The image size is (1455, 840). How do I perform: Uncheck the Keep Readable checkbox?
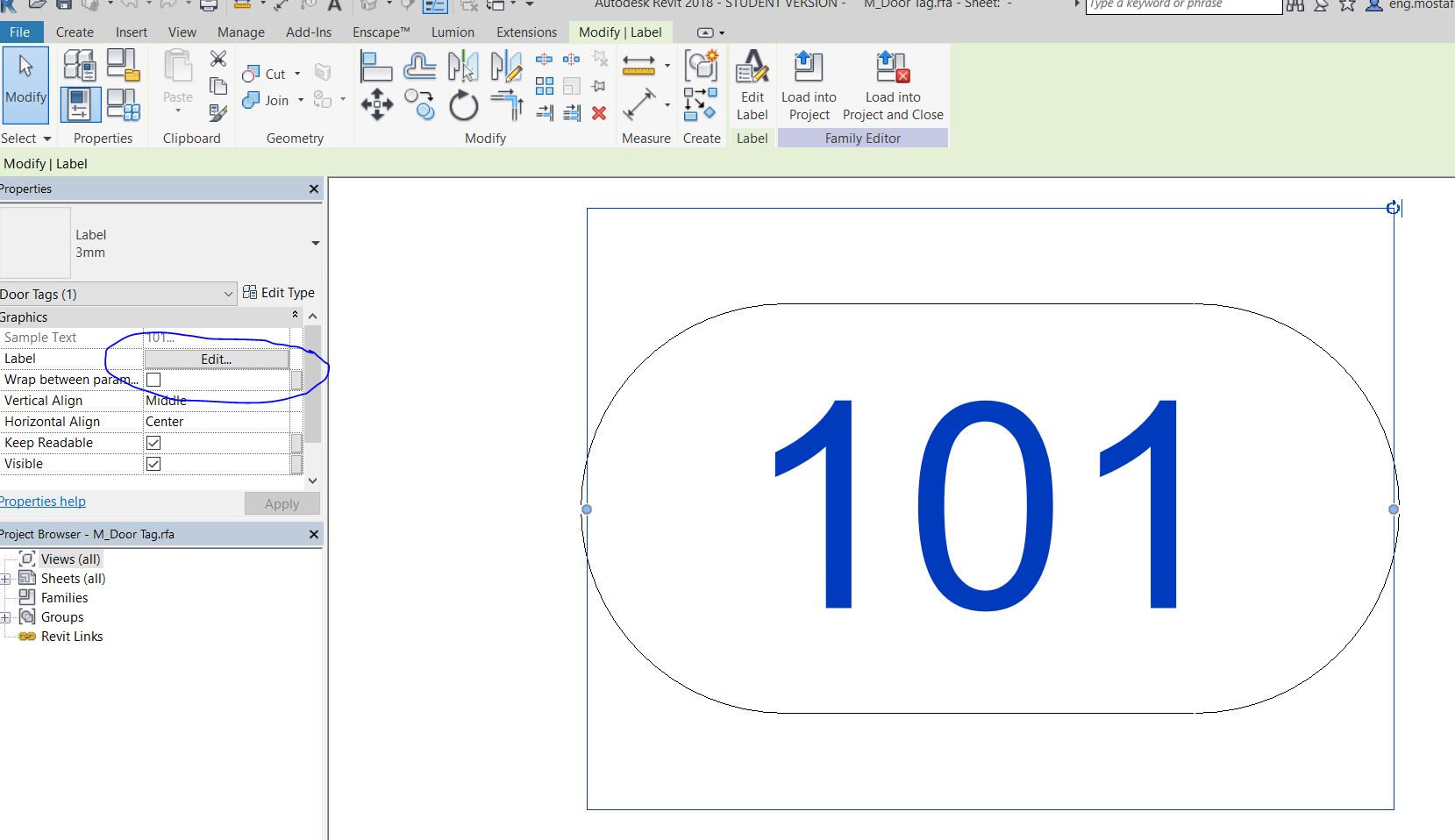point(153,443)
